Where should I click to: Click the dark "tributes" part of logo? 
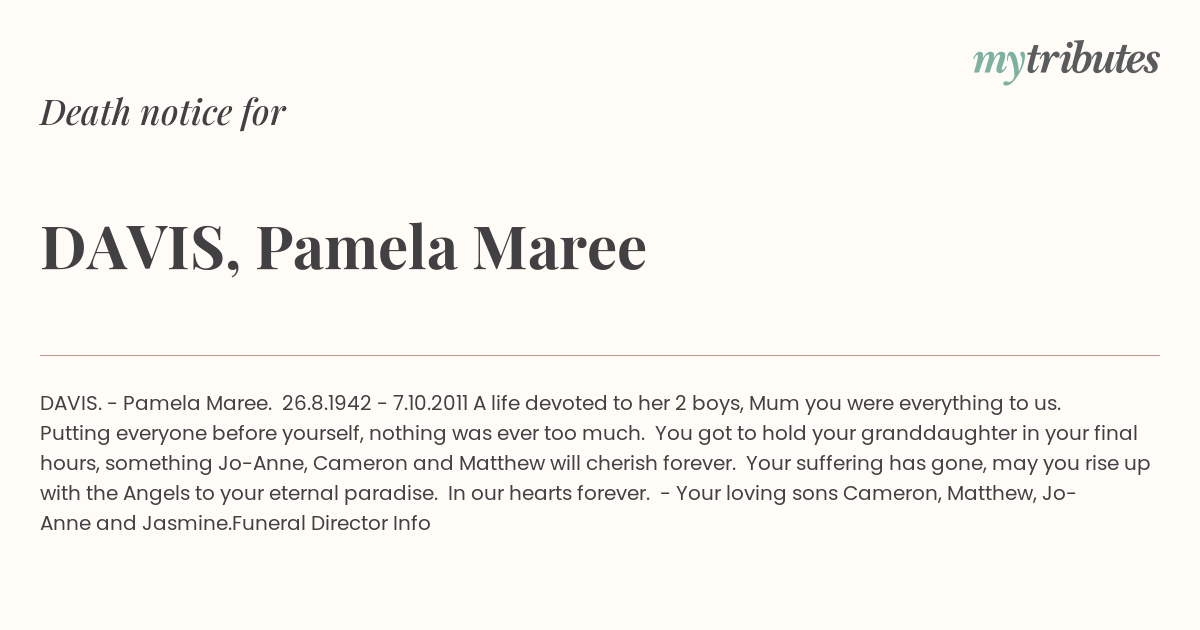(x=1093, y=59)
